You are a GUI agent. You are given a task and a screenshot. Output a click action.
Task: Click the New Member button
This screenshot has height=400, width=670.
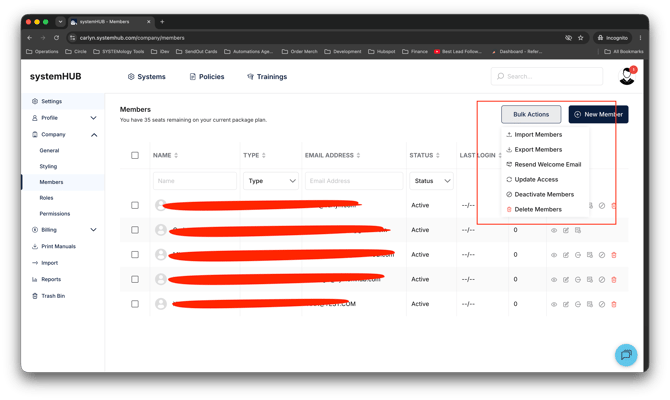pyautogui.click(x=598, y=114)
